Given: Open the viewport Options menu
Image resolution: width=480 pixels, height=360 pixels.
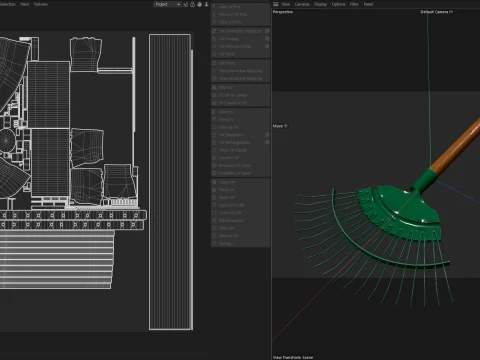Looking at the screenshot, I should click(x=338, y=4).
